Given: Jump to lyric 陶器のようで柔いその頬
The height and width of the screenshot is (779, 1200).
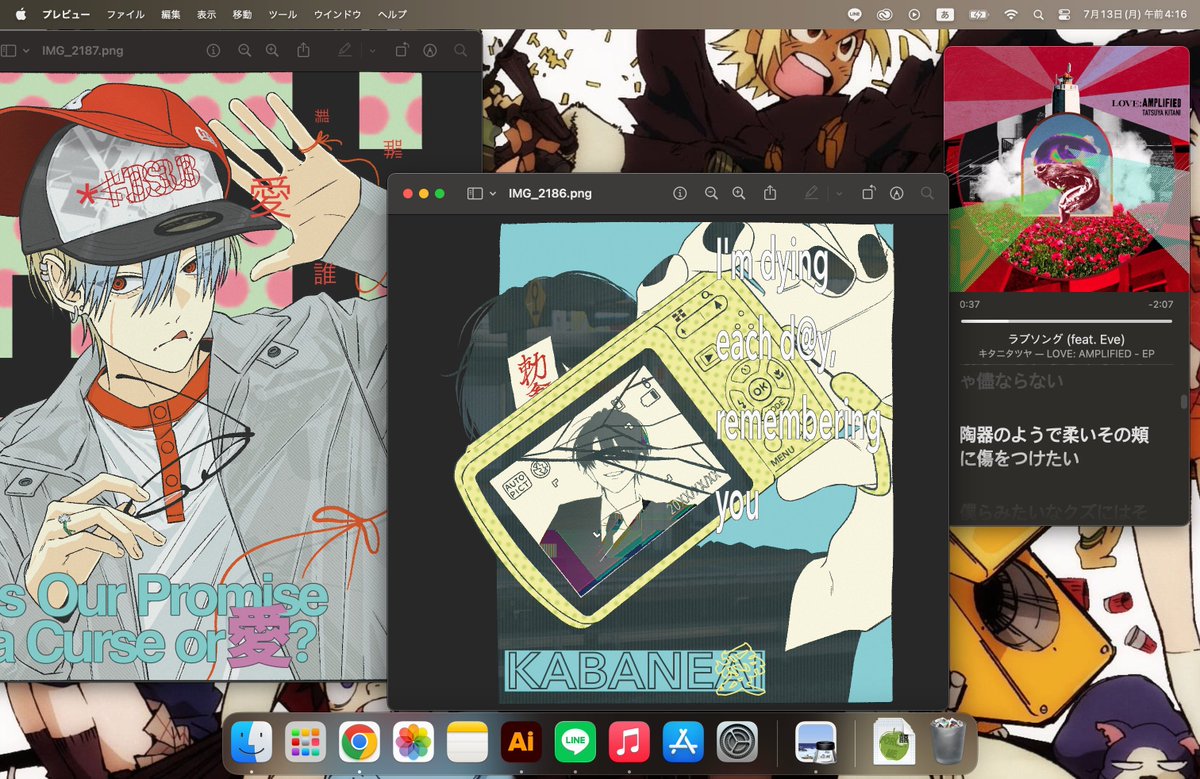Looking at the screenshot, I should click(x=1054, y=436).
